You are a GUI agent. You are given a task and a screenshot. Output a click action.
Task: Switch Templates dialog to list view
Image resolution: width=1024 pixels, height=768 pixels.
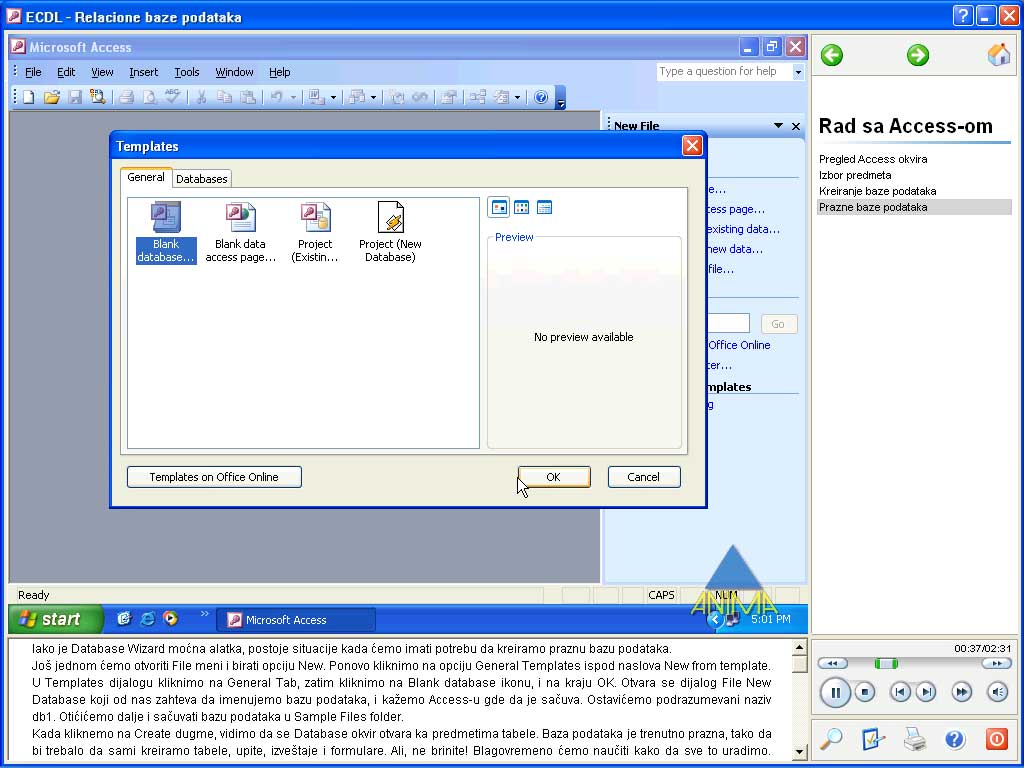521,207
